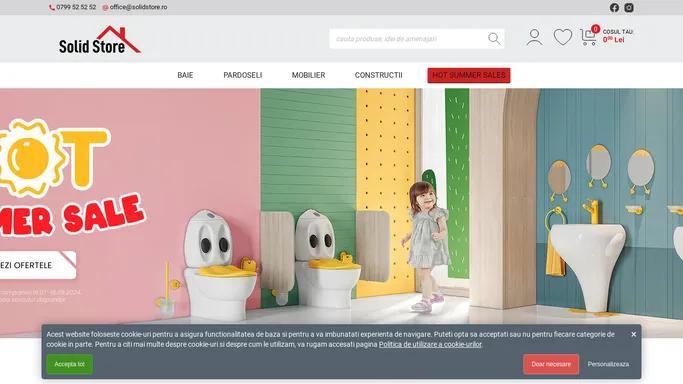
Task: Click the Solid Store logo
Action: (100, 40)
